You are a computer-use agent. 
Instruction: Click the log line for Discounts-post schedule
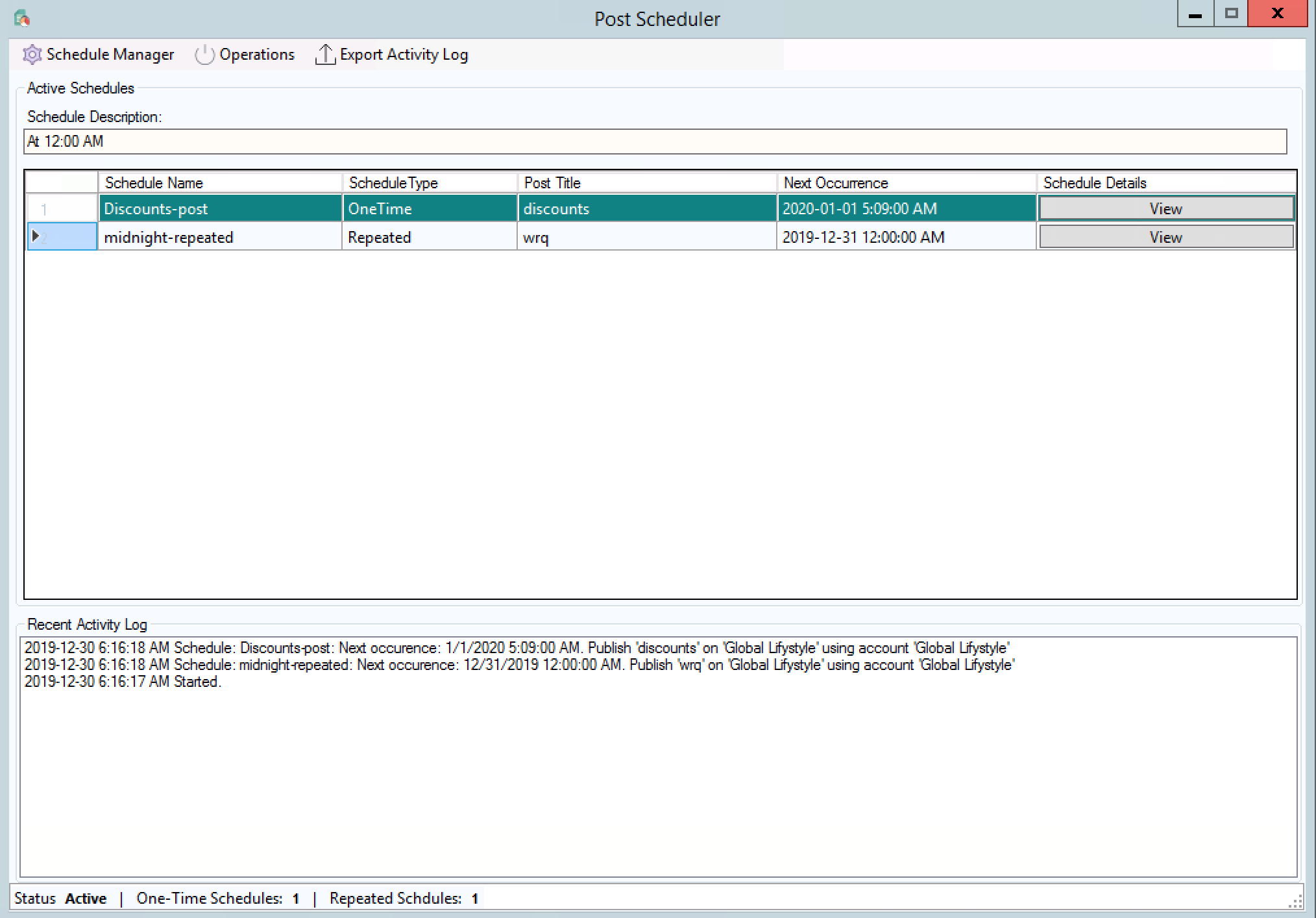(517, 648)
